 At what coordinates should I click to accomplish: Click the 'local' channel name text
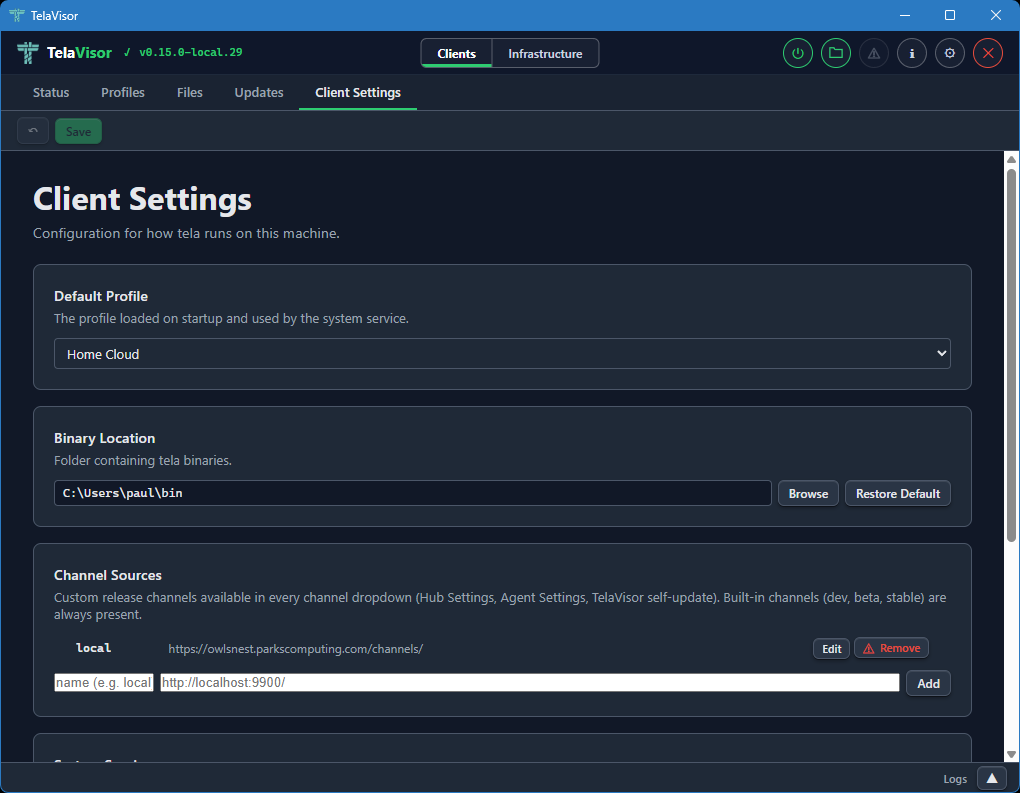pyautogui.click(x=93, y=648)
